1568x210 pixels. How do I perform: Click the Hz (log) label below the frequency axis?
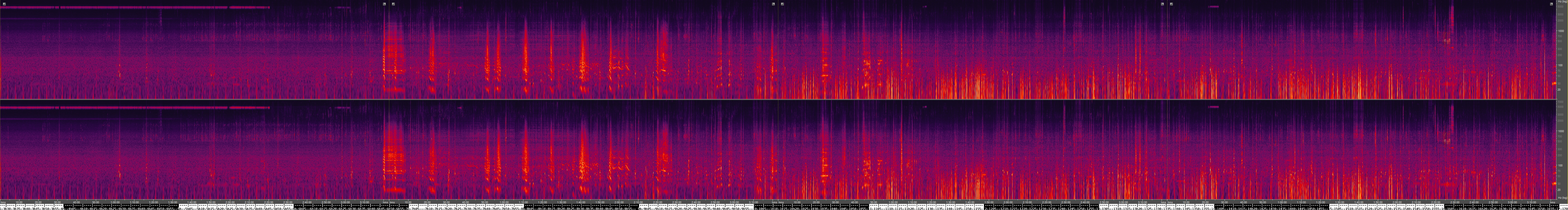[1562, 198]
